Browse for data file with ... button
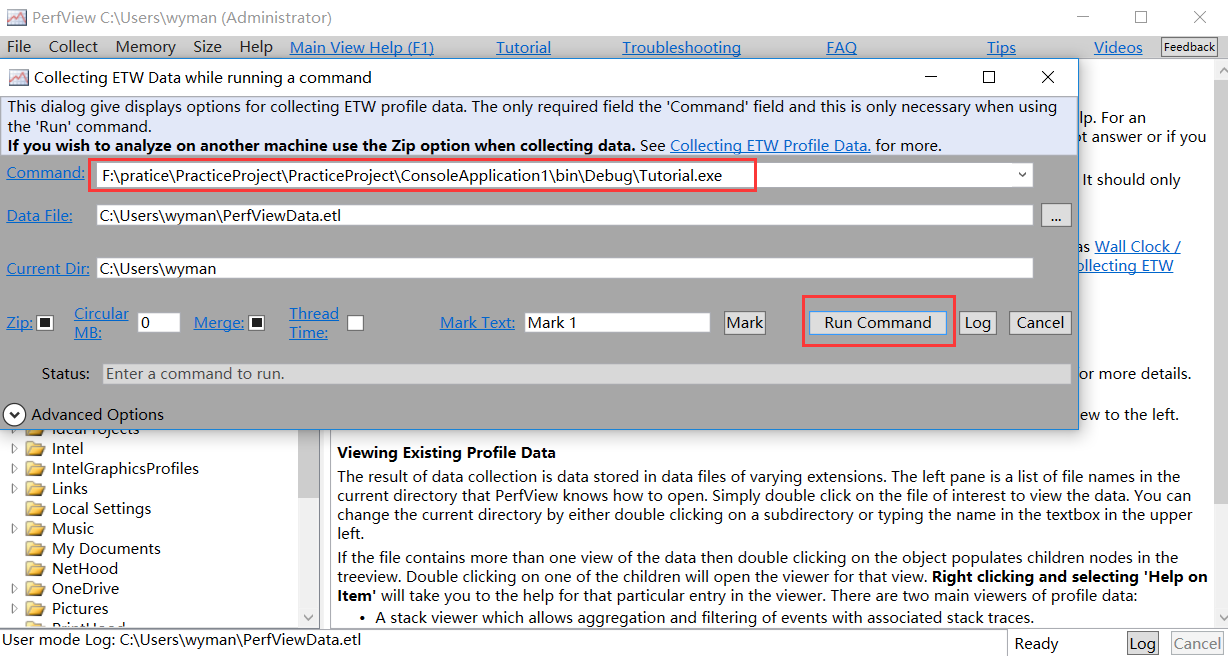This screenshot has width=1228, height=656. click(x=1056, y=215)
